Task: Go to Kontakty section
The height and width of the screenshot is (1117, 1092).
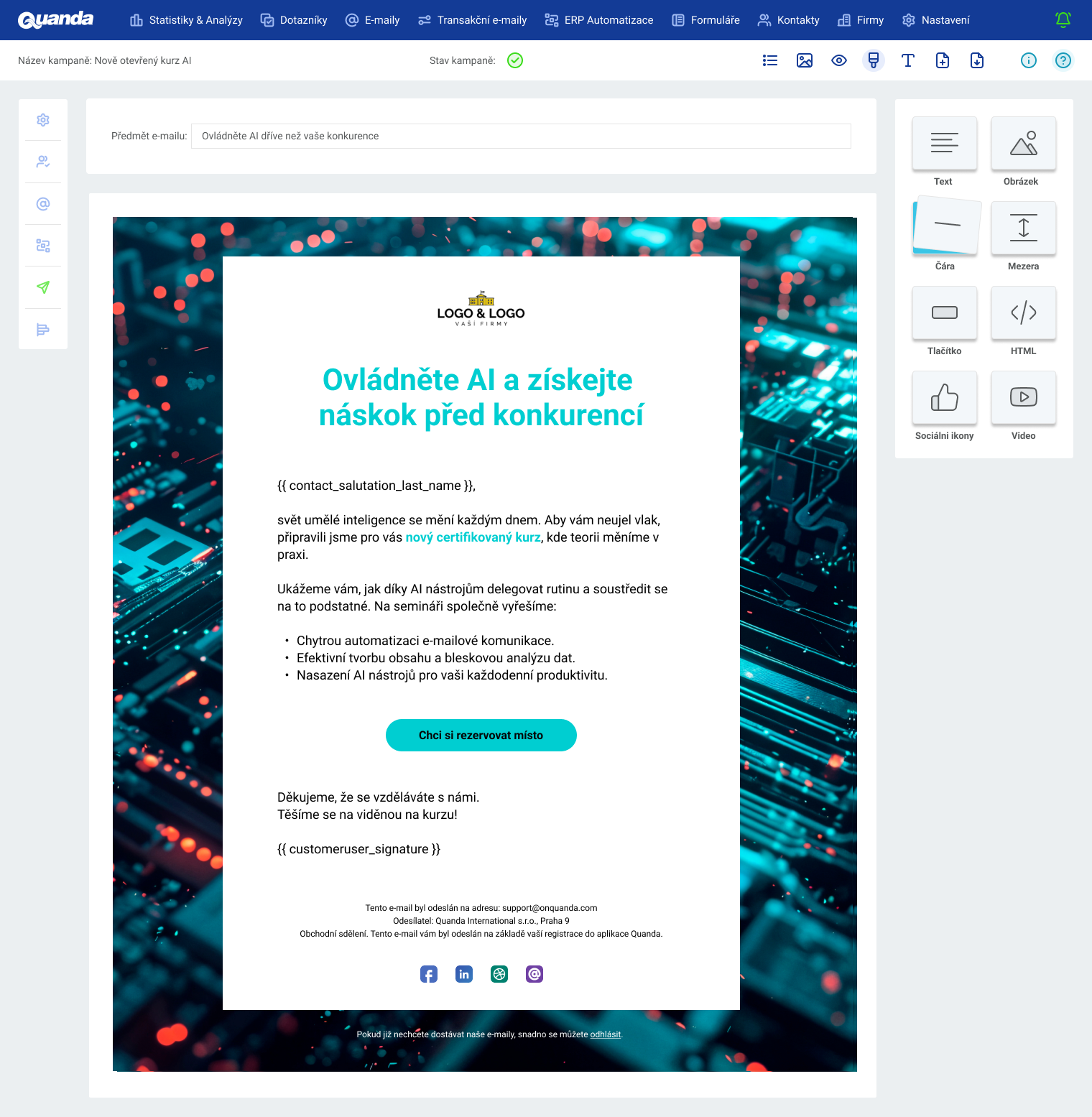Action: (788, 20)
